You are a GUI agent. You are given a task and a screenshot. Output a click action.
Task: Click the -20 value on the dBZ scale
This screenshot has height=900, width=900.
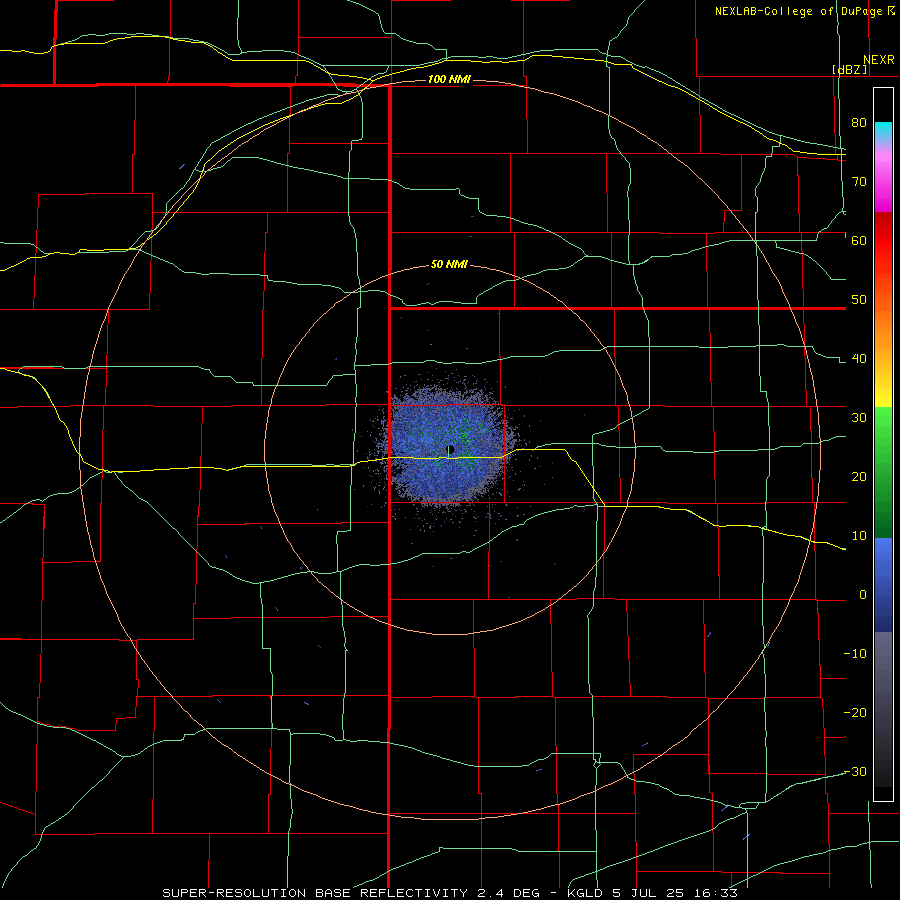(x=855, y=713)
